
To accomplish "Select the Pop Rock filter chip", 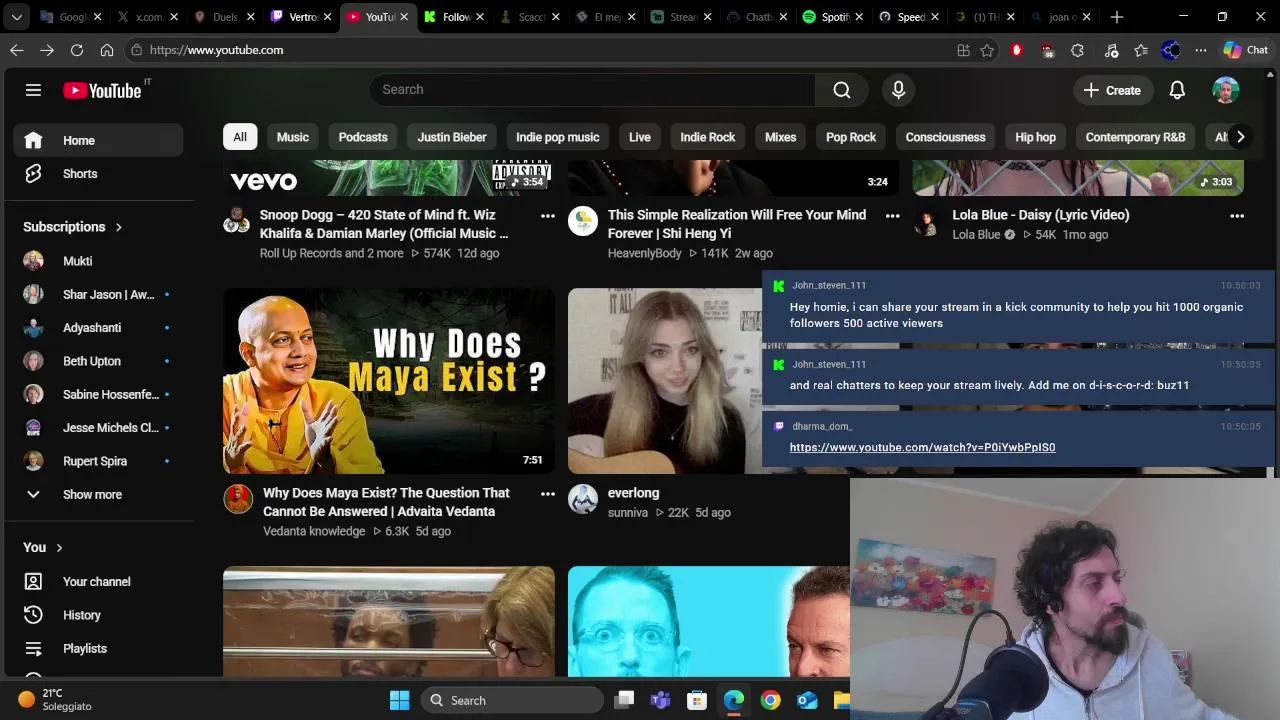I will pyautogui.click(x=851, y=137).
